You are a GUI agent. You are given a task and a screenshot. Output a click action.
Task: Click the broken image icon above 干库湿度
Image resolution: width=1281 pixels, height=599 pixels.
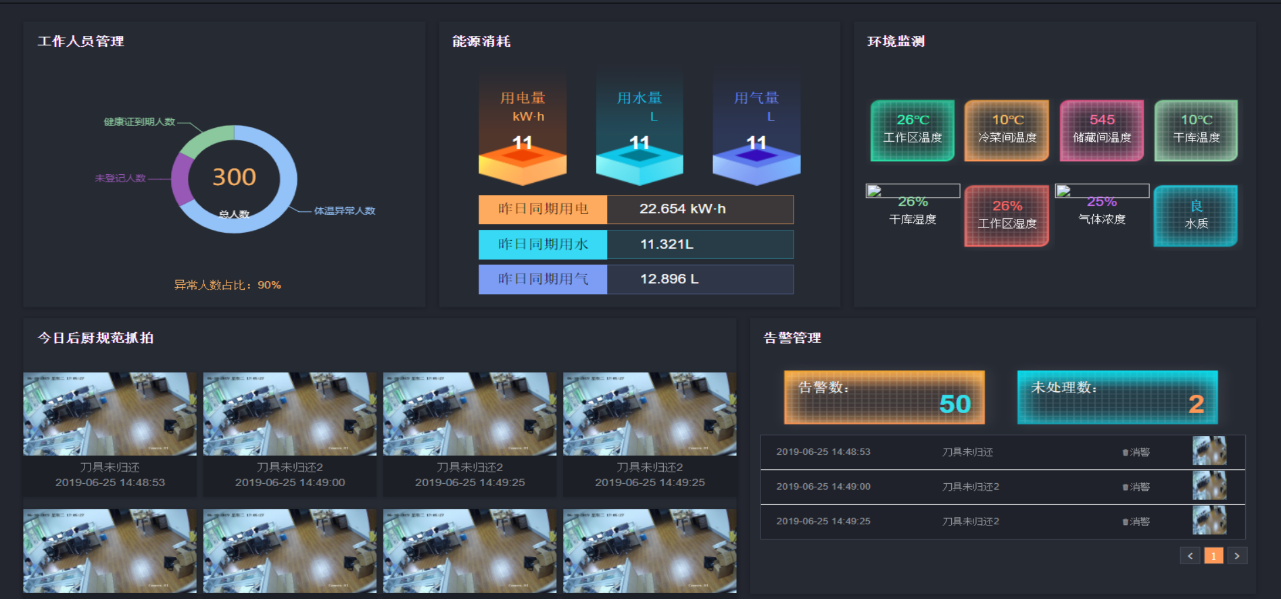point(872,190)
